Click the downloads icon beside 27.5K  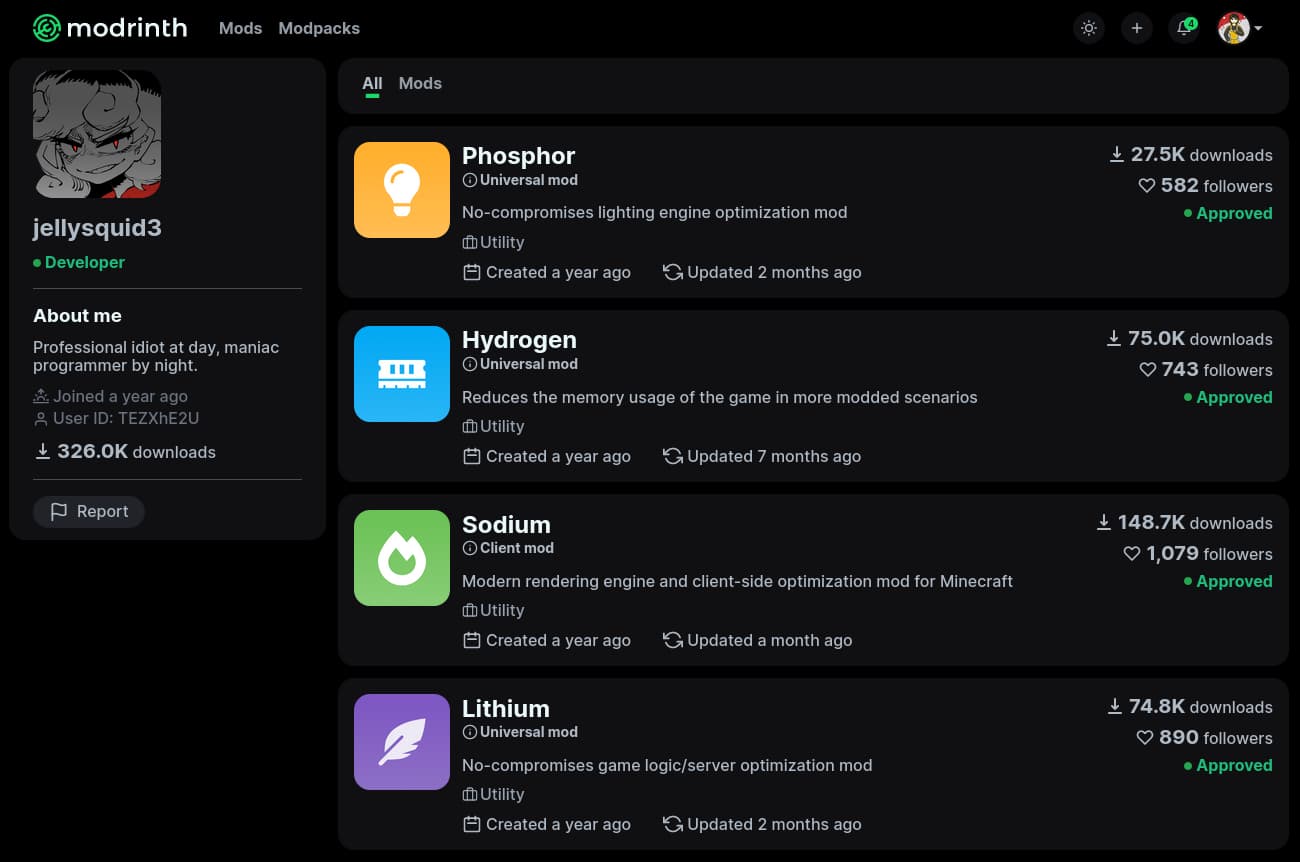(1117, 154)
